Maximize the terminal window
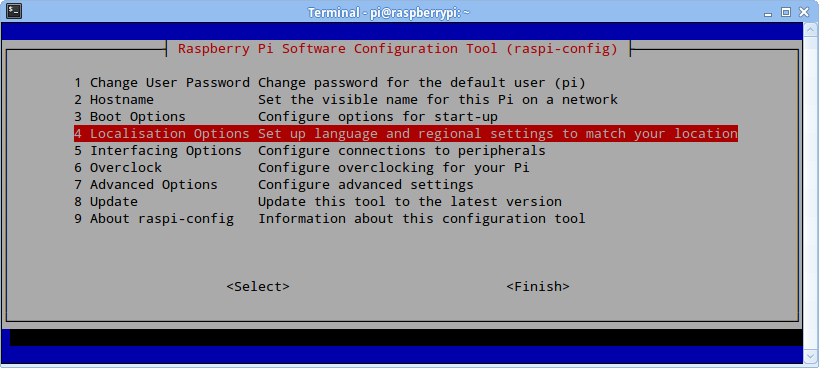 point(786,12)
